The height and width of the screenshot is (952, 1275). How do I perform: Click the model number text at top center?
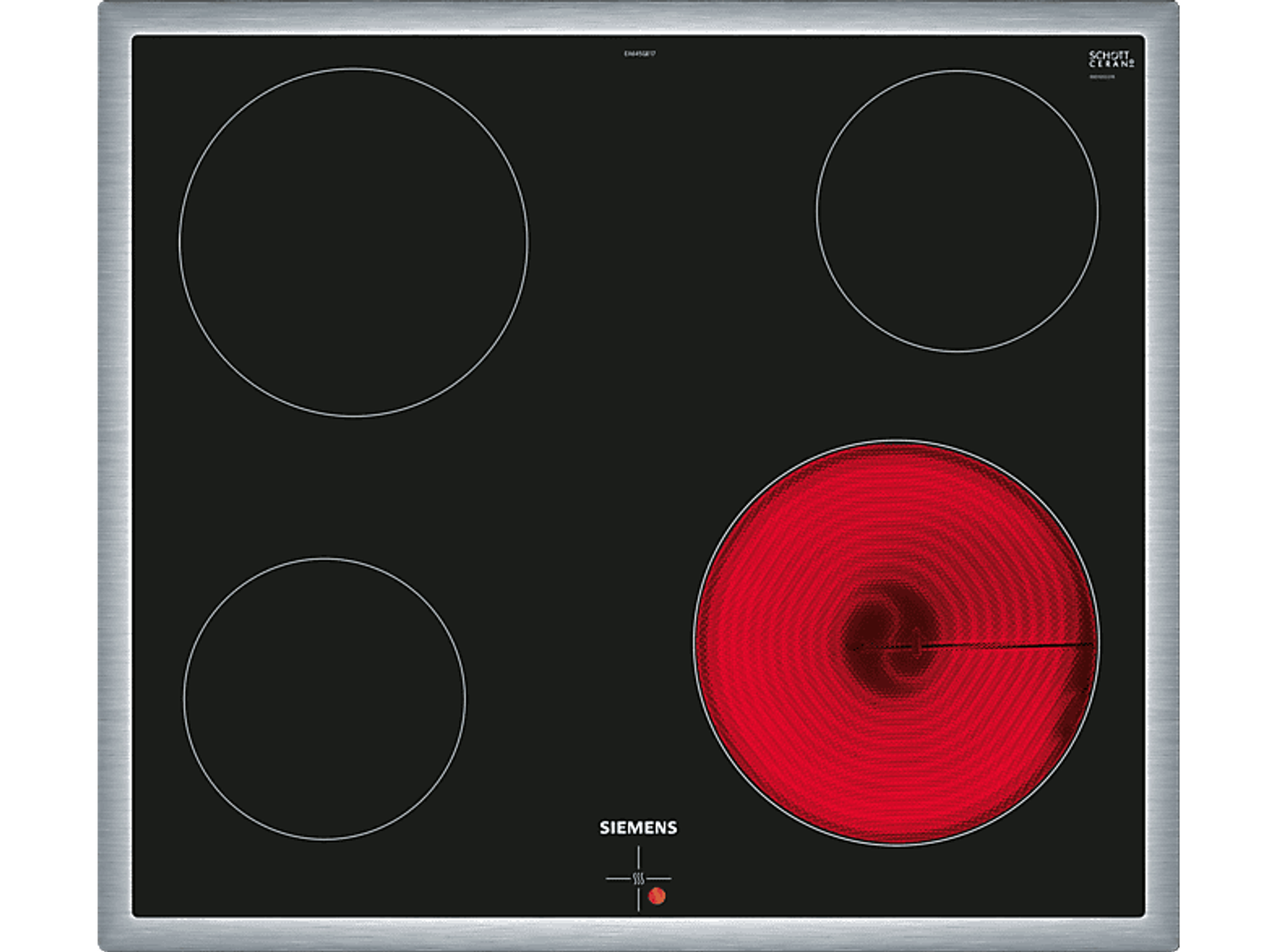638,53
